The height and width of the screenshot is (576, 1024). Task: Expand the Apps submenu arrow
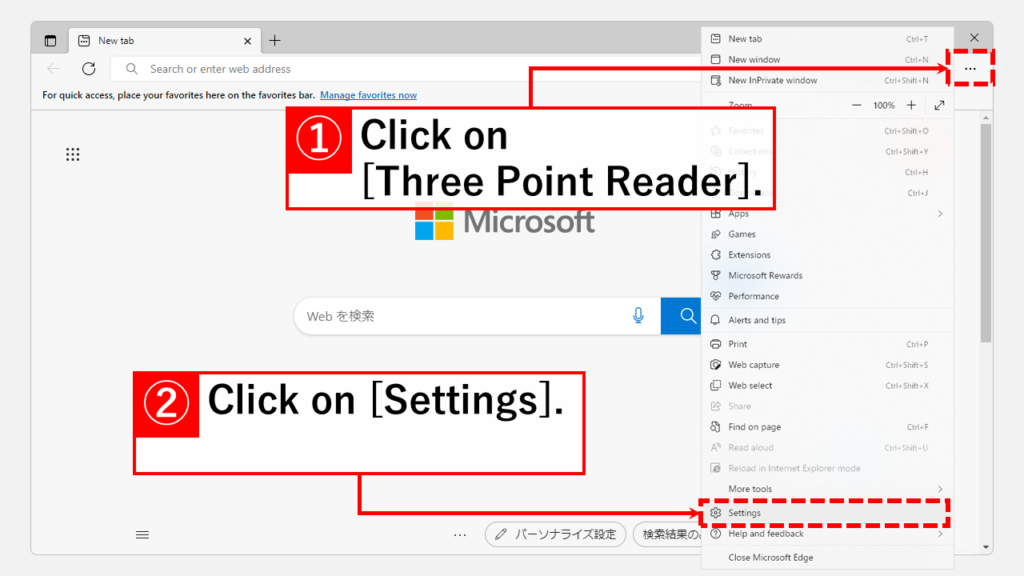pyautogui.click(x=940, y=214)
